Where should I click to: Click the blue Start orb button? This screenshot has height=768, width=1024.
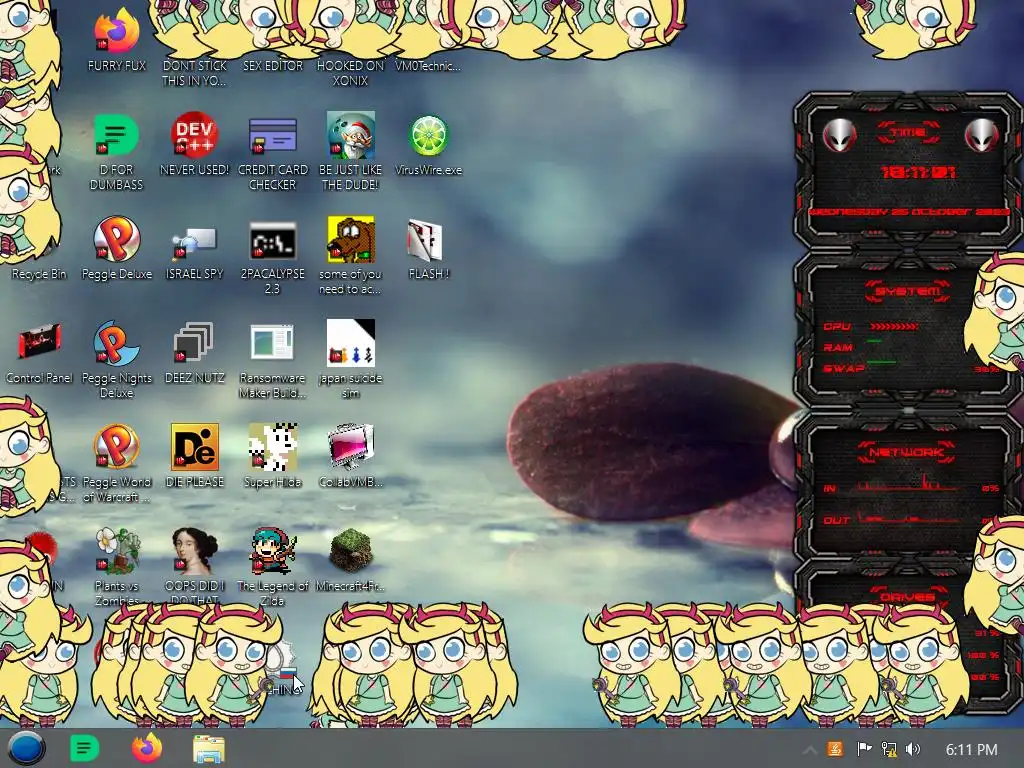[26, 748]
